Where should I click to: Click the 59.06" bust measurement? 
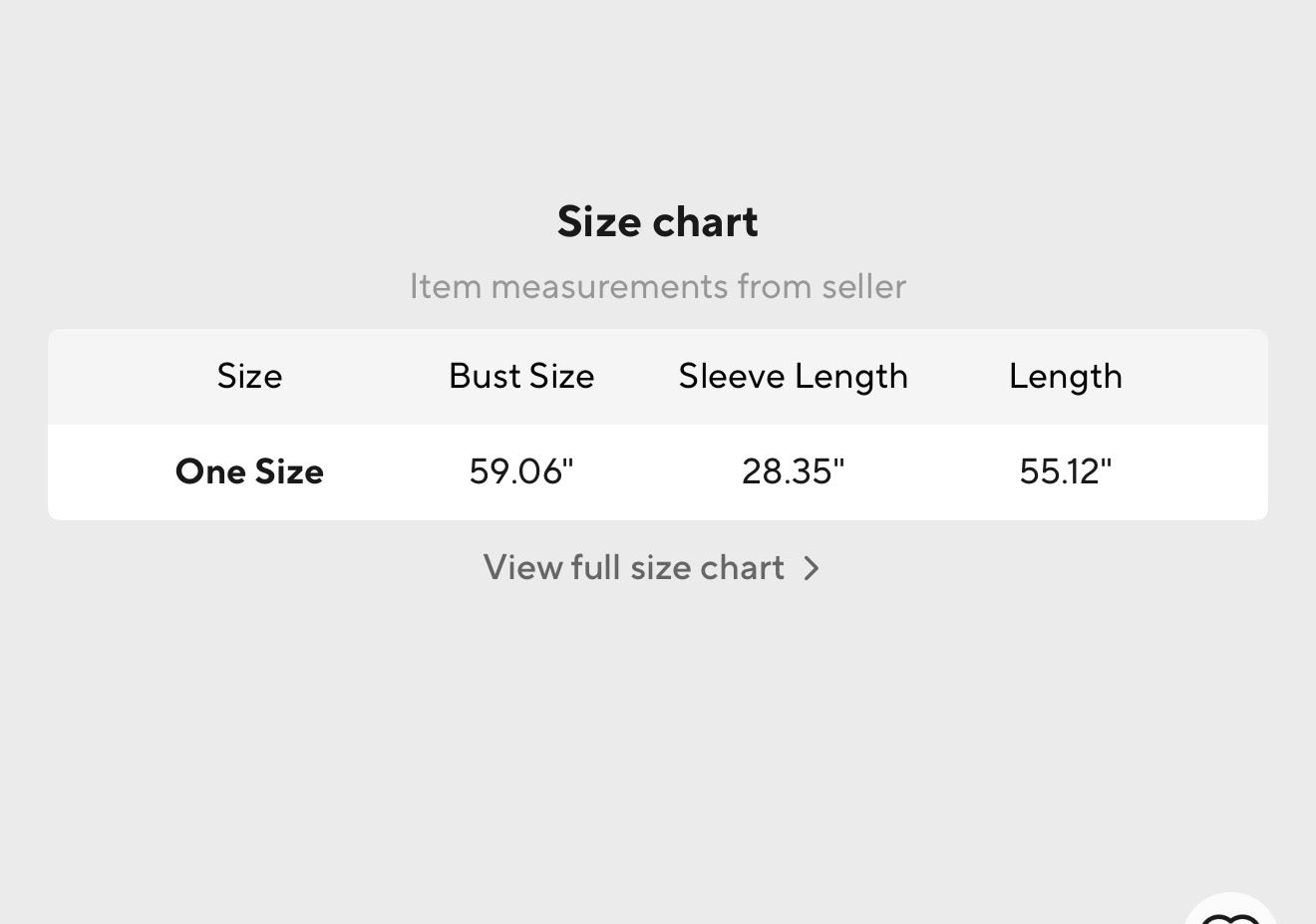pyautogui.click(x=521, y=471)
